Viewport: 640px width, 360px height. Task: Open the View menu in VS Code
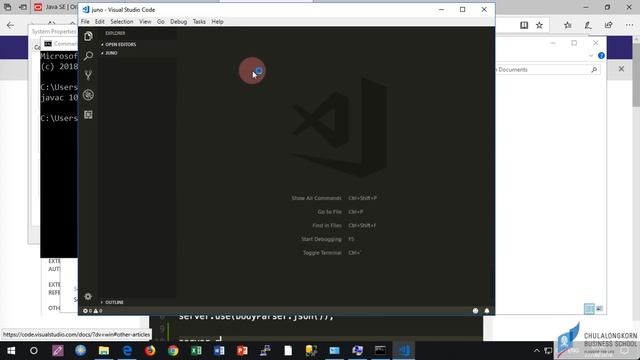pos(145,22)
